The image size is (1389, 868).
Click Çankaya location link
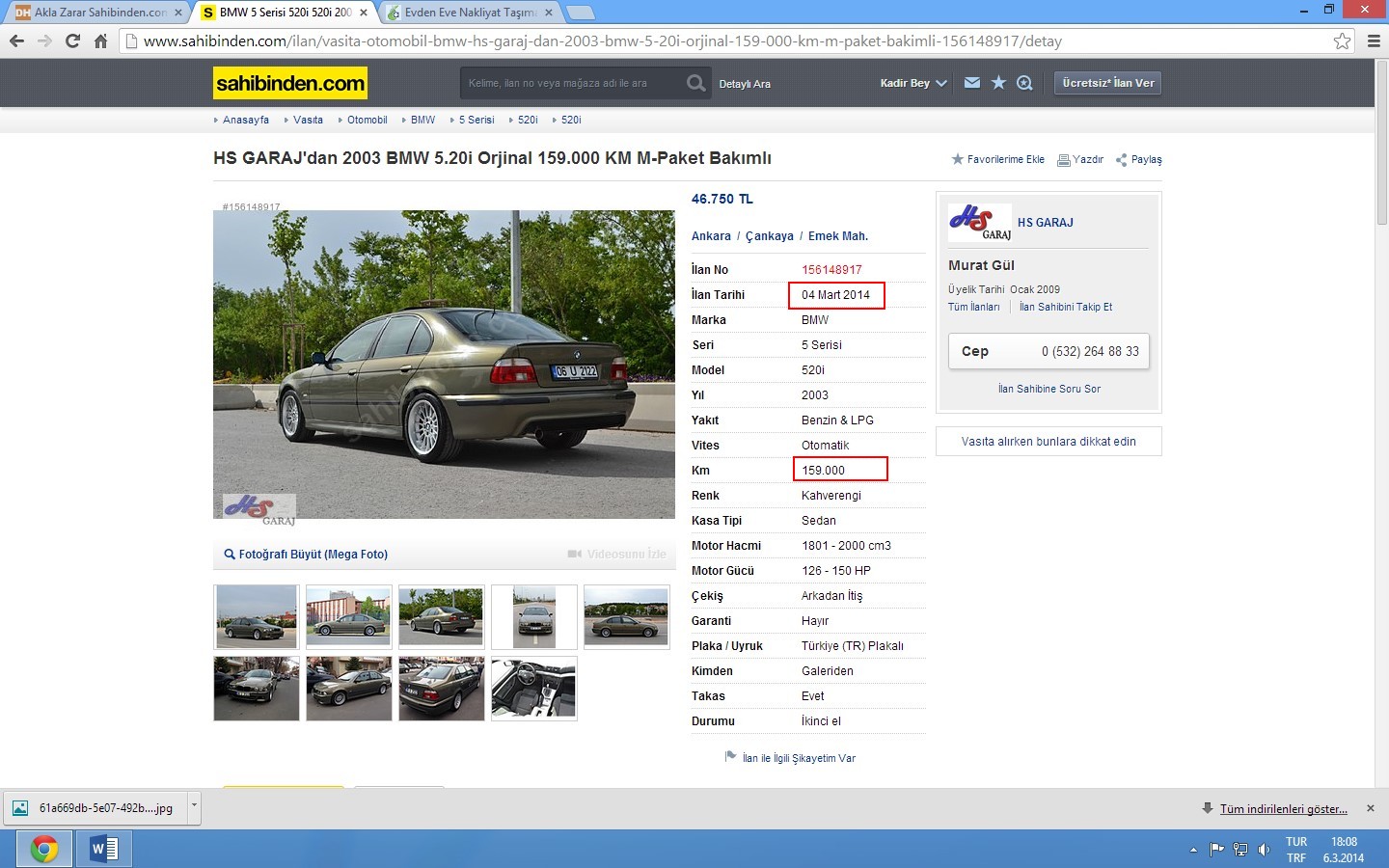click(x=770, y=236)
